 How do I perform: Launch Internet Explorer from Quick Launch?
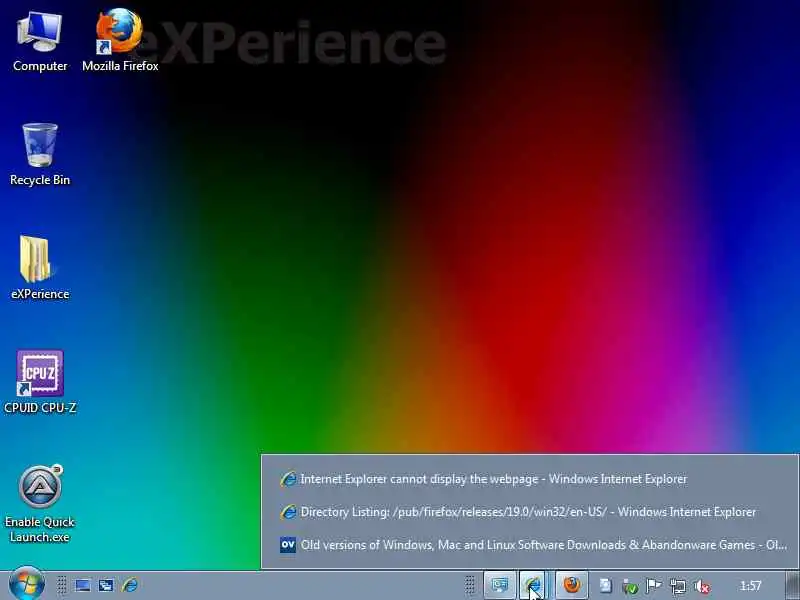coord(130,585)
